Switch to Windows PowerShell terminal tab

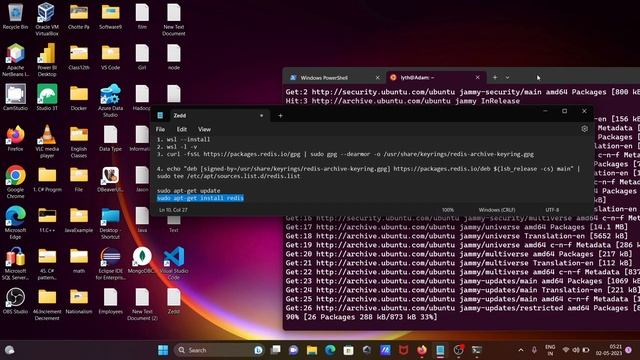334,78
